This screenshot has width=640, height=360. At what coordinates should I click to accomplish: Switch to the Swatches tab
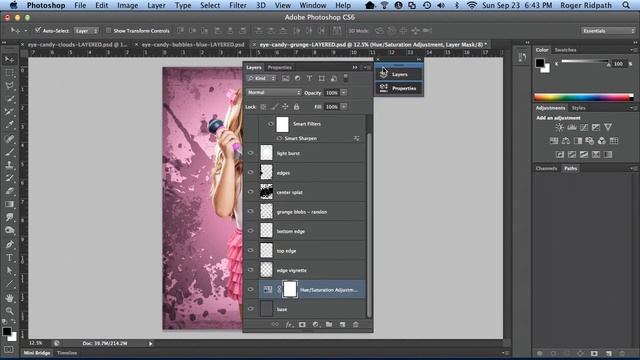(565, 50)
